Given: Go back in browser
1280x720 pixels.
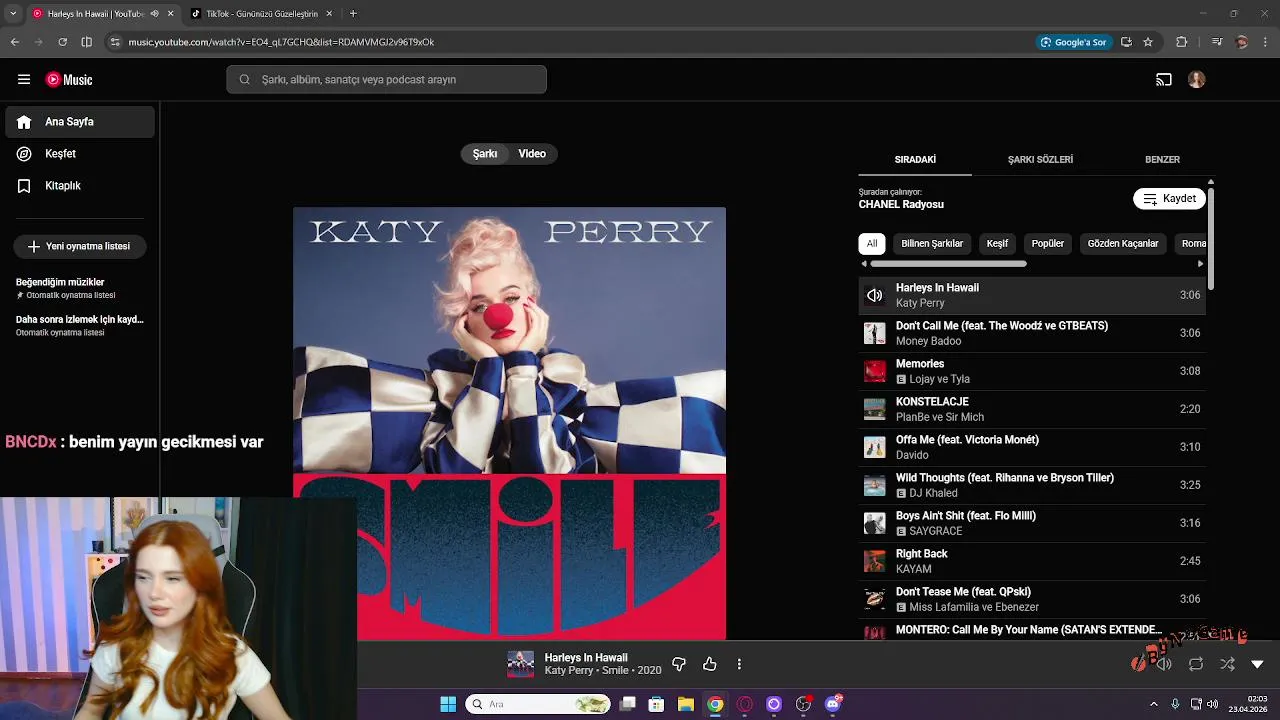Looking at the screenshot, I should (x=15, y=42).
